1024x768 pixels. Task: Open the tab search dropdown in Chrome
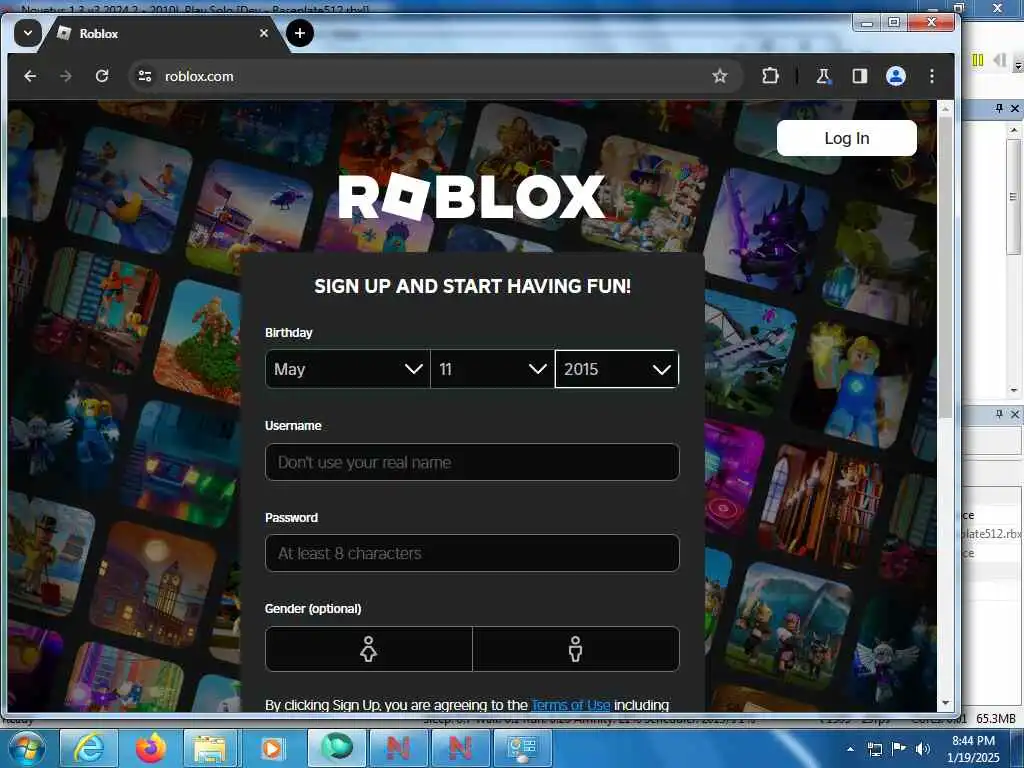pyautogui.click(x=28, y=33)
